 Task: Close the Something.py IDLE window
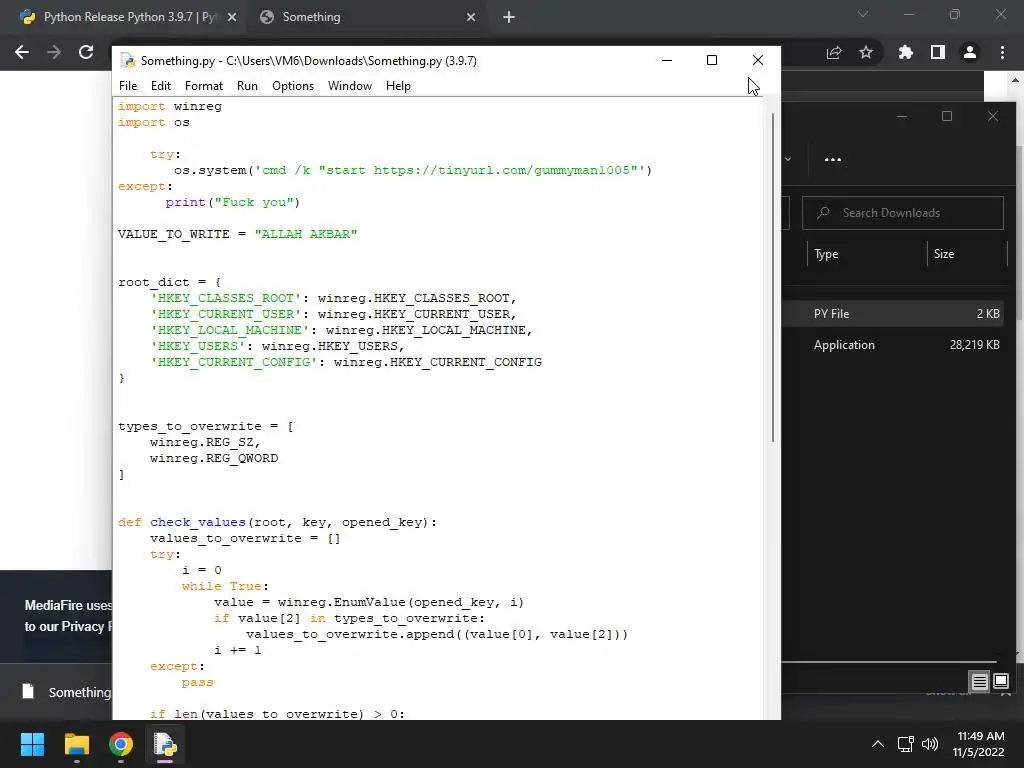pos(758,60)
